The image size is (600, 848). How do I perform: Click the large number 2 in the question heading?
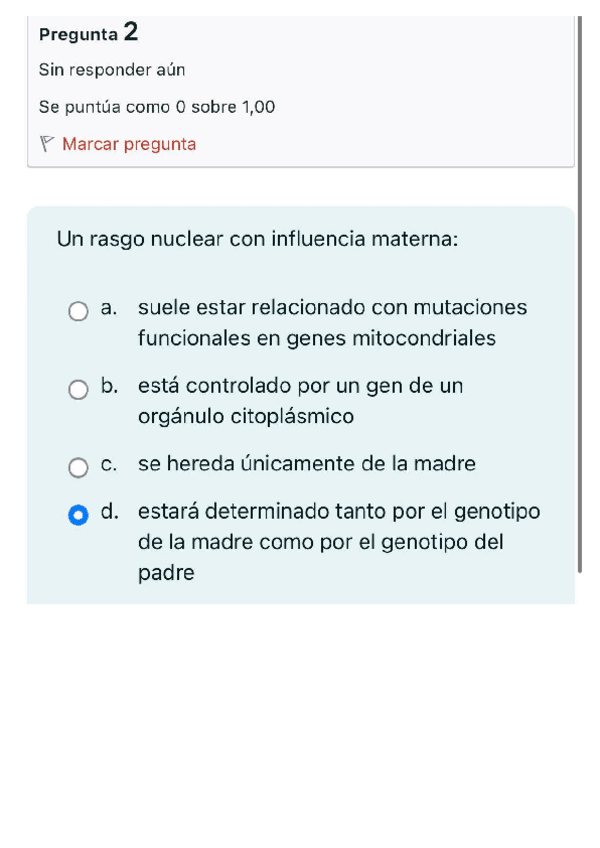[131, 32]
